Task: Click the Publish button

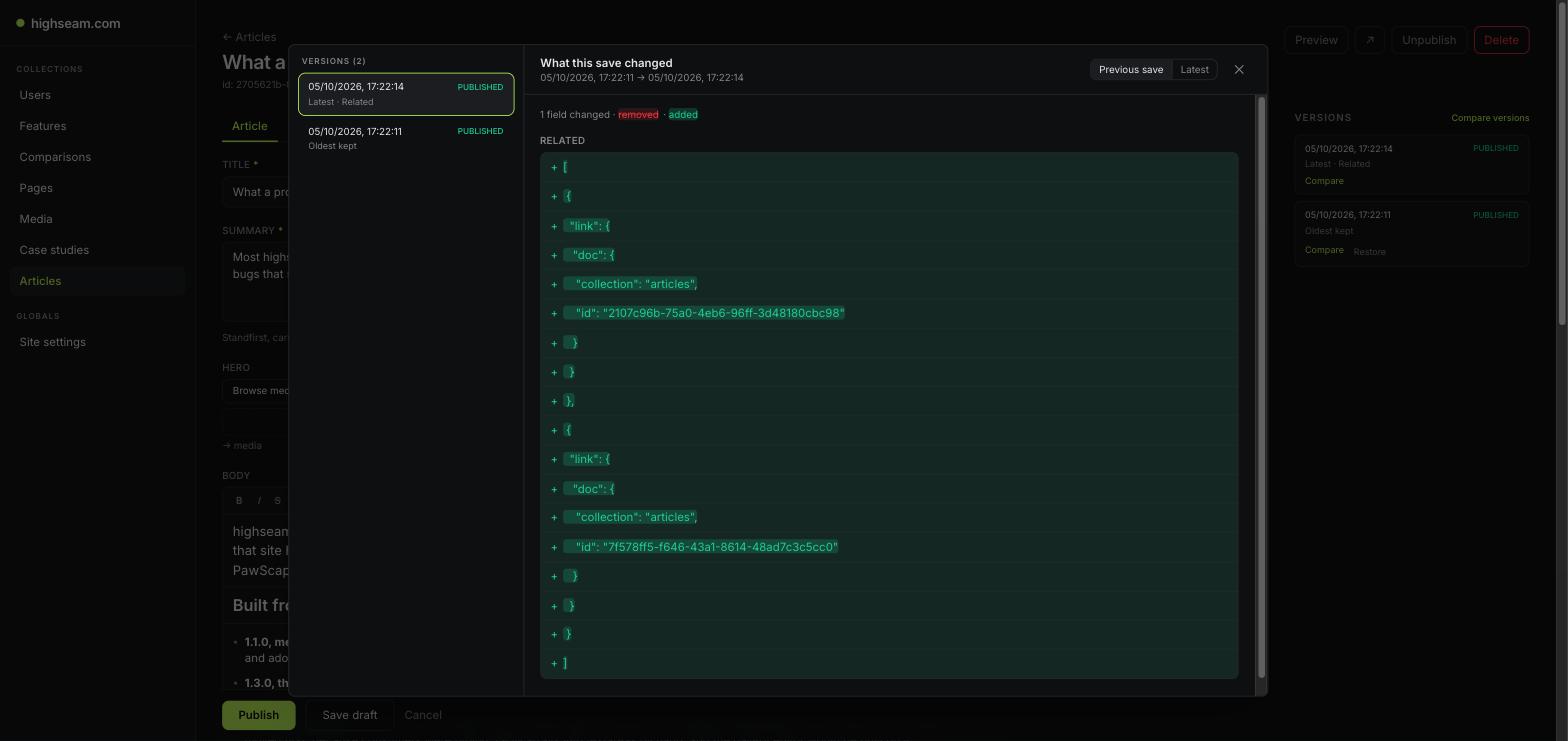Action: coord(258,715)
